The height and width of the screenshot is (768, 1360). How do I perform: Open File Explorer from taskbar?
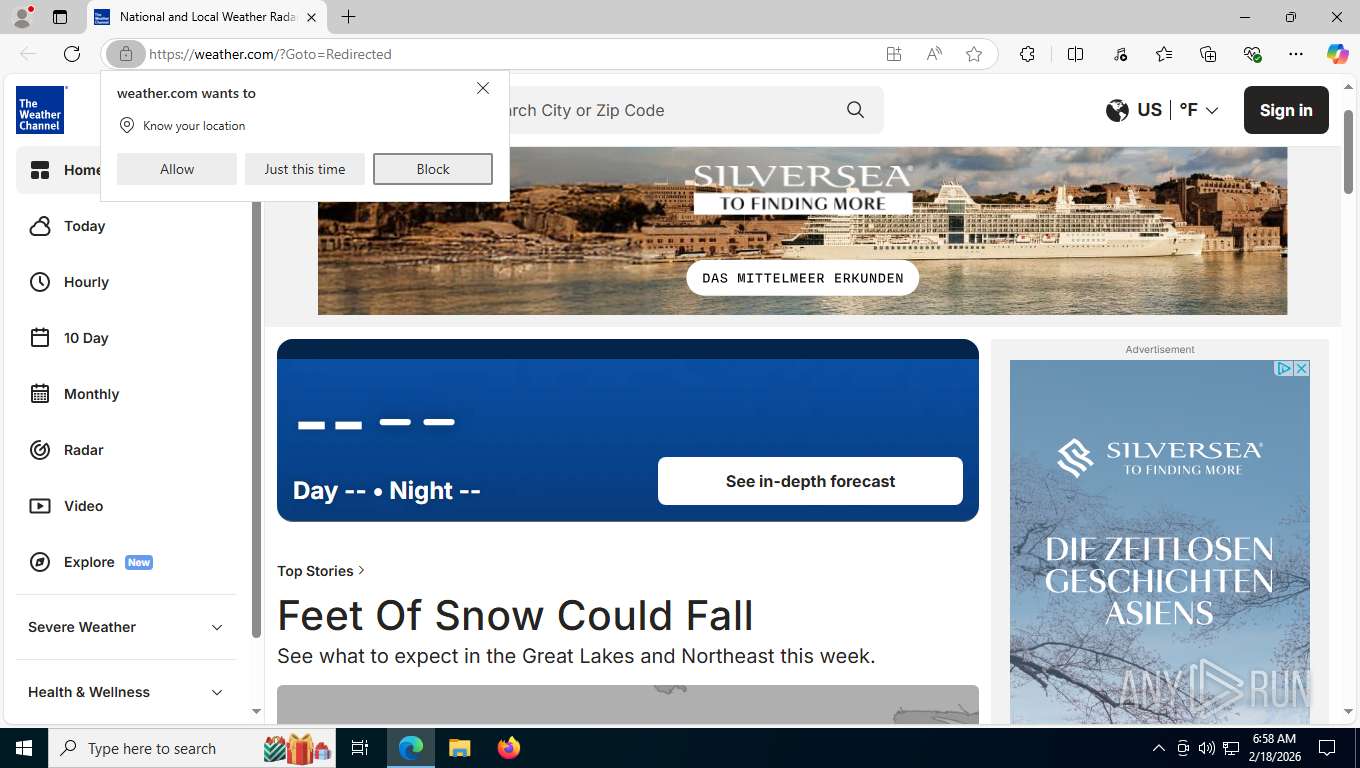[x=459, y=748]
